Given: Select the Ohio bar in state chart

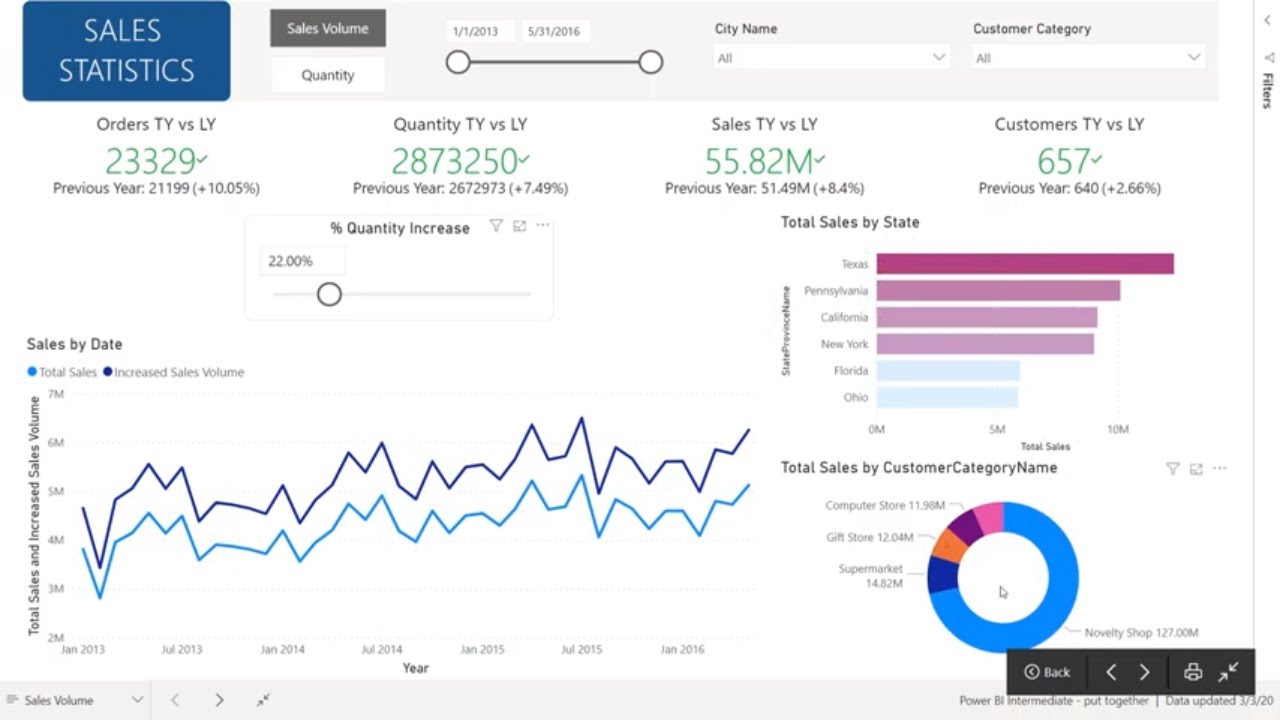Looking at the screenshot, I should pyautogui.click(x=947, y=397).
